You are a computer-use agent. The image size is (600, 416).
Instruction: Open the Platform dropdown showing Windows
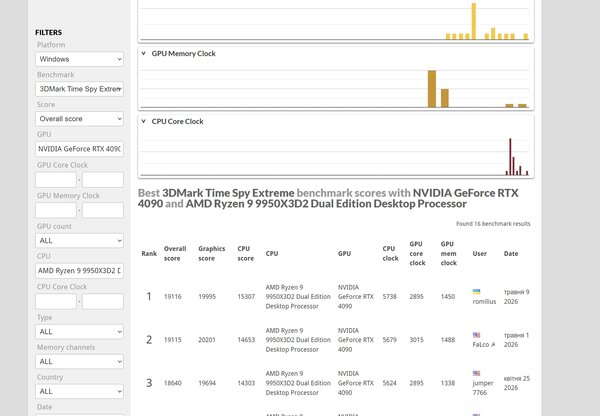[80, 59]
